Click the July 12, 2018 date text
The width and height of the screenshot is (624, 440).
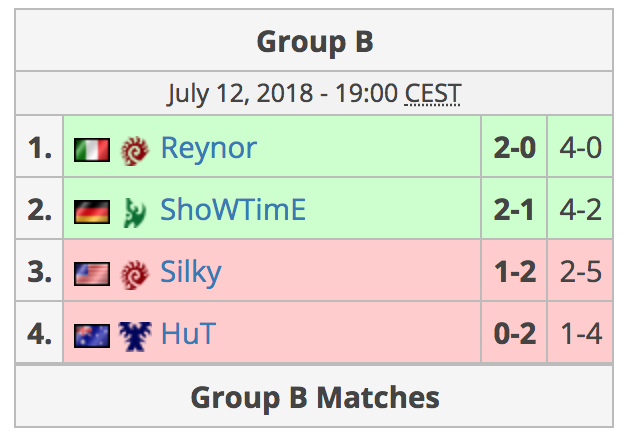[x=240, y=94]
